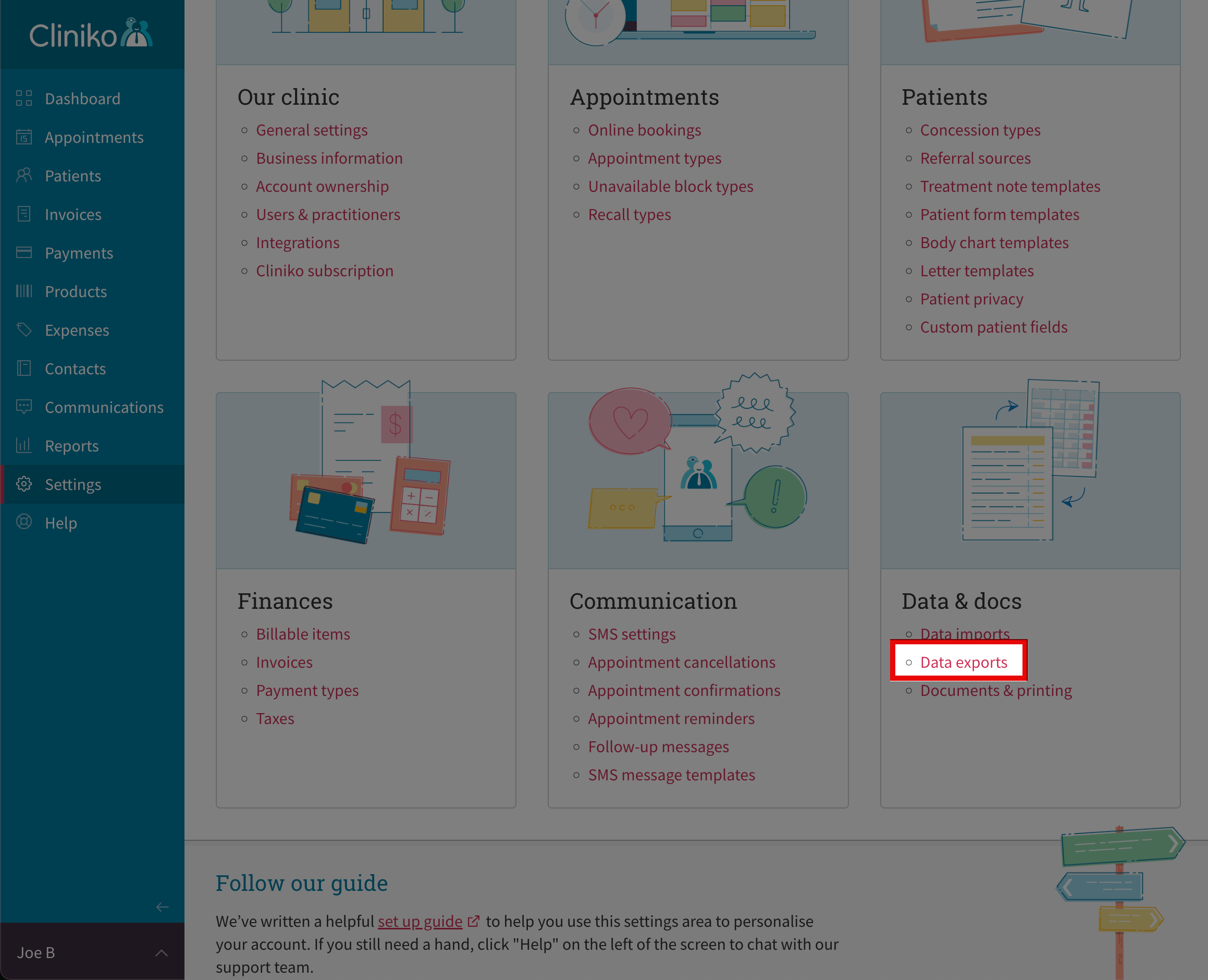Open Treatment note templates link
The width and height of the screenshot is (1208, 980).
1010,186
